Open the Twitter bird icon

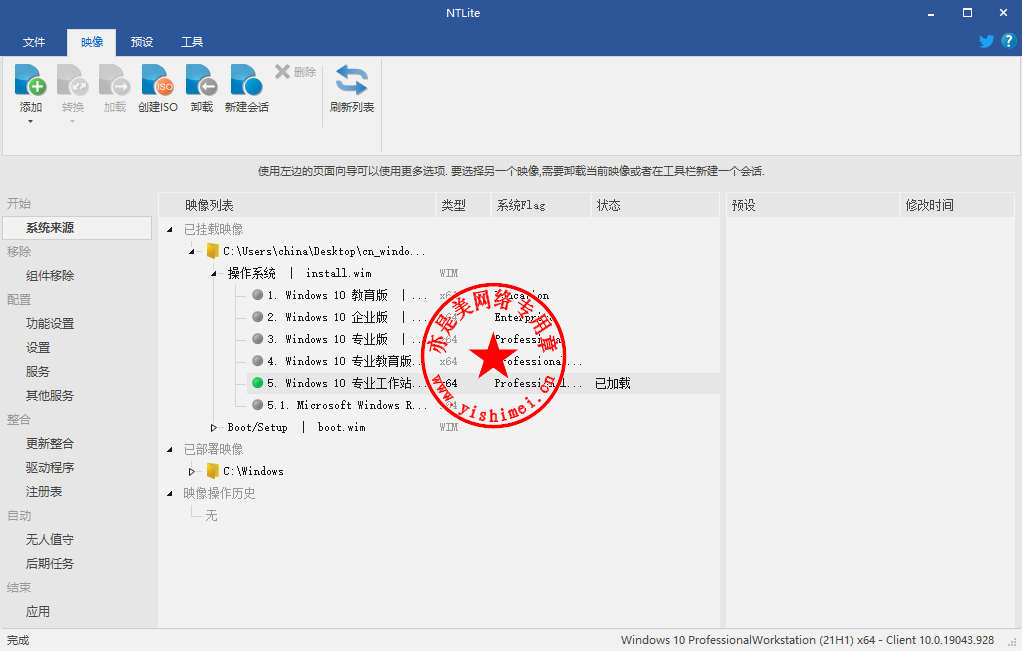pyautogui.click(x=987, y=41)
